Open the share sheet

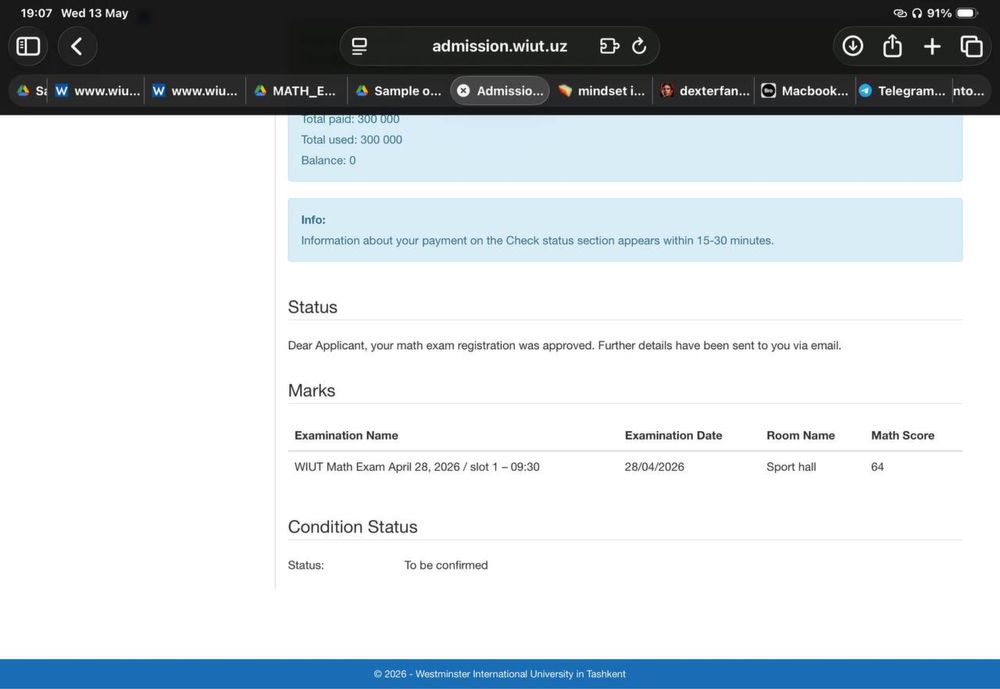(892, 46)
